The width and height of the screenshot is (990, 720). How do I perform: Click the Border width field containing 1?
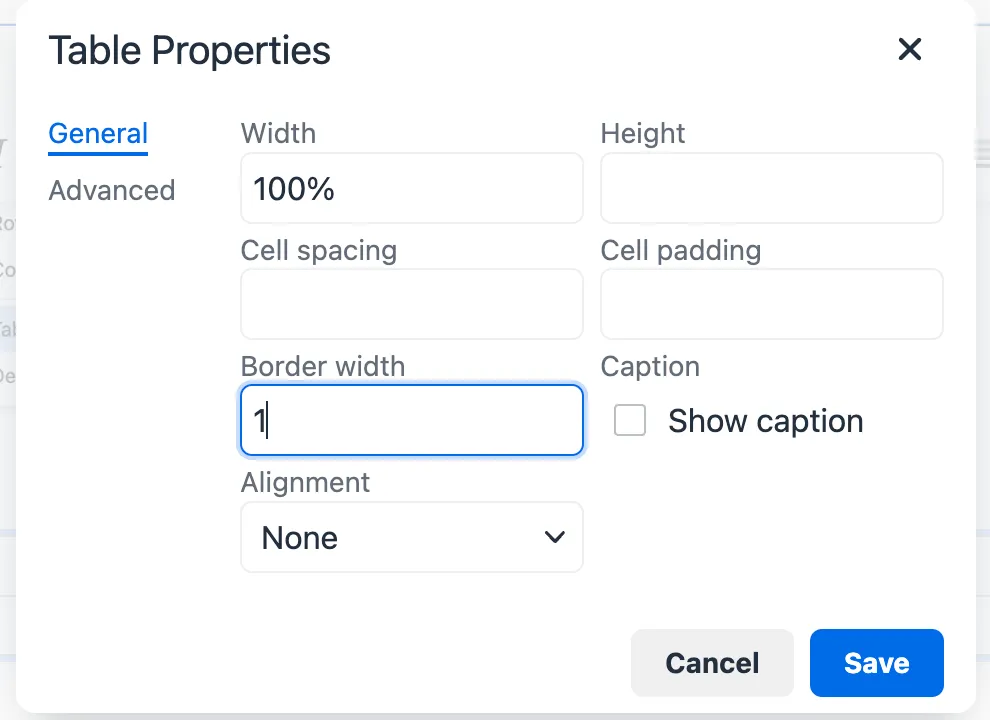tap(411, 421)
